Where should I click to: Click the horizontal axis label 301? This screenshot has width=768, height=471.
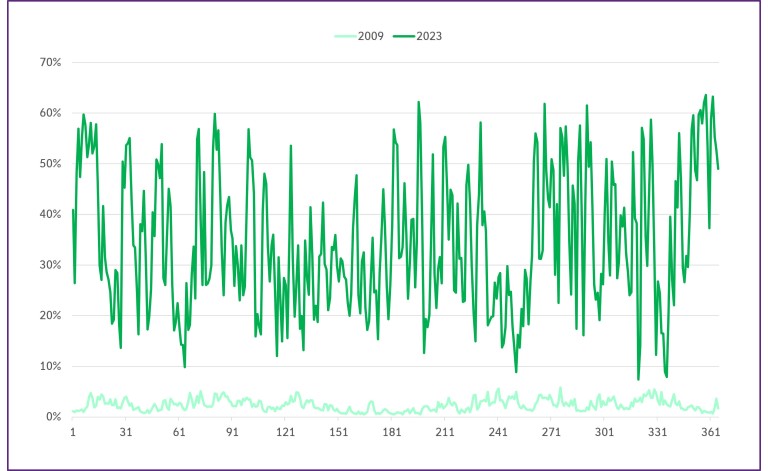point(604,432)
